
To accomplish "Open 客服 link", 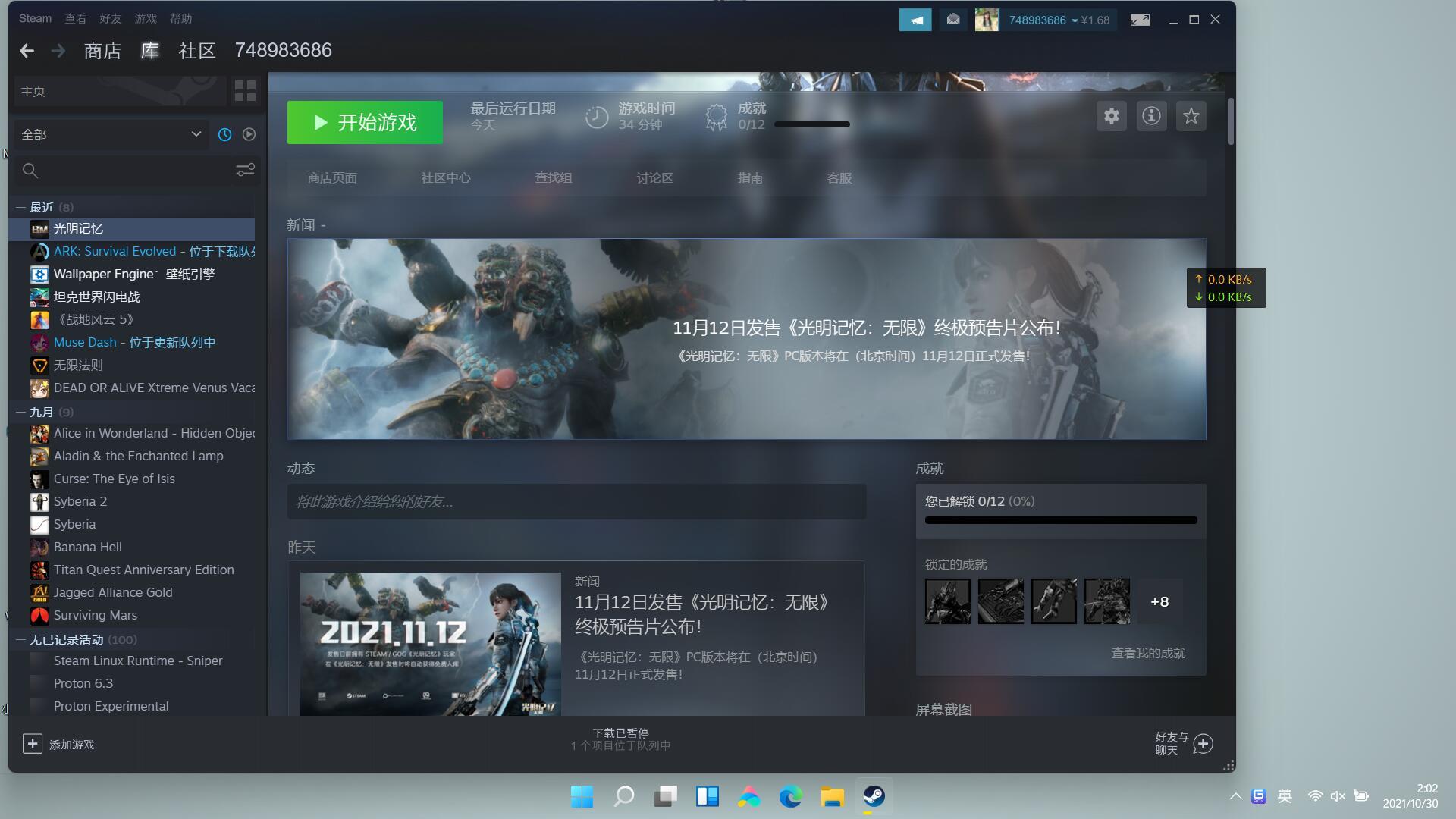I will pos(839,178).
